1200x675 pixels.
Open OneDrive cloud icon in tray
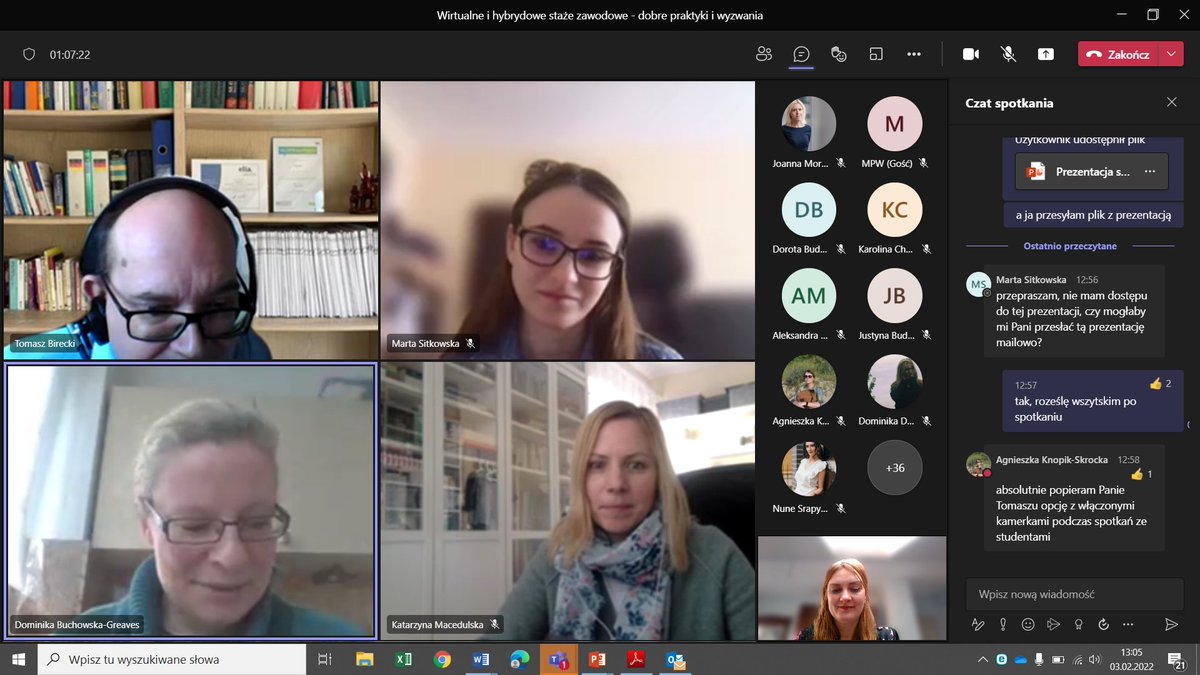[x=1021, y=660]
